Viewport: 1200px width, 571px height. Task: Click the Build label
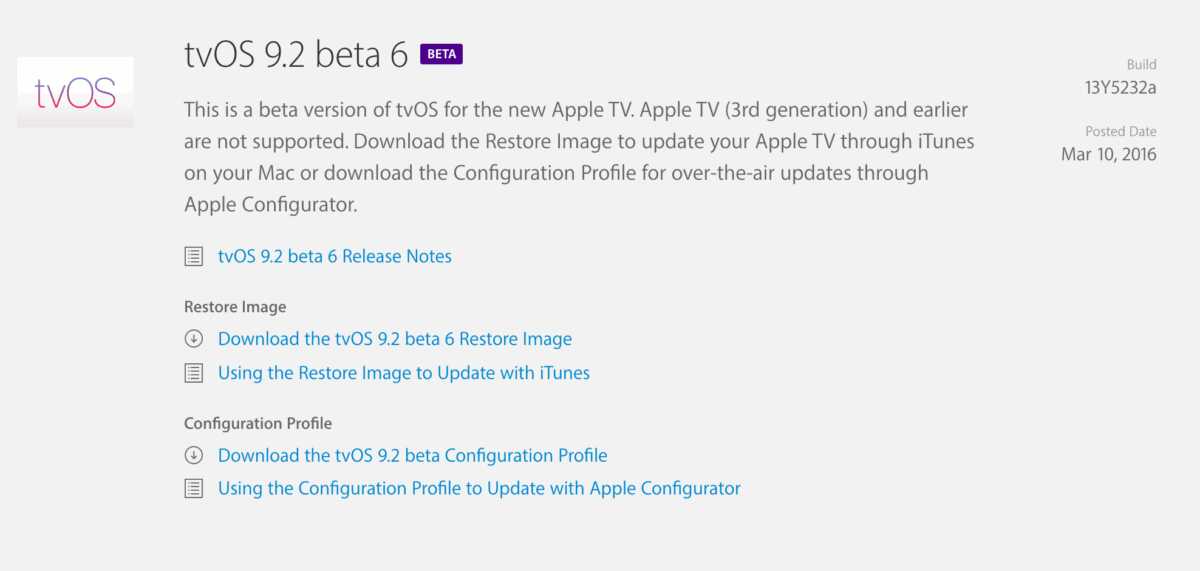(x=1141, y=64)
